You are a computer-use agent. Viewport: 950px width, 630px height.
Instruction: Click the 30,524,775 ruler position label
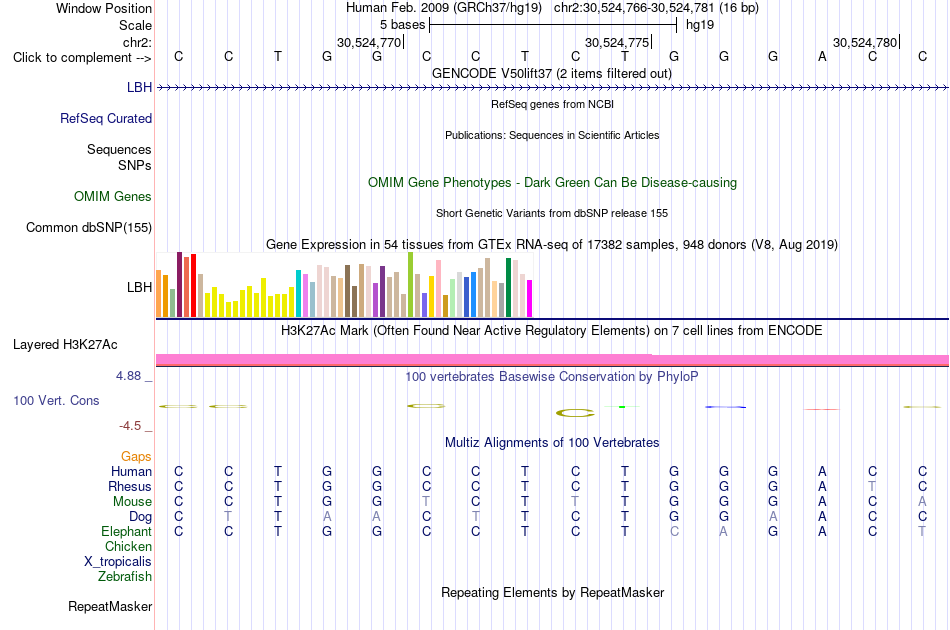[x=617, y=42]
